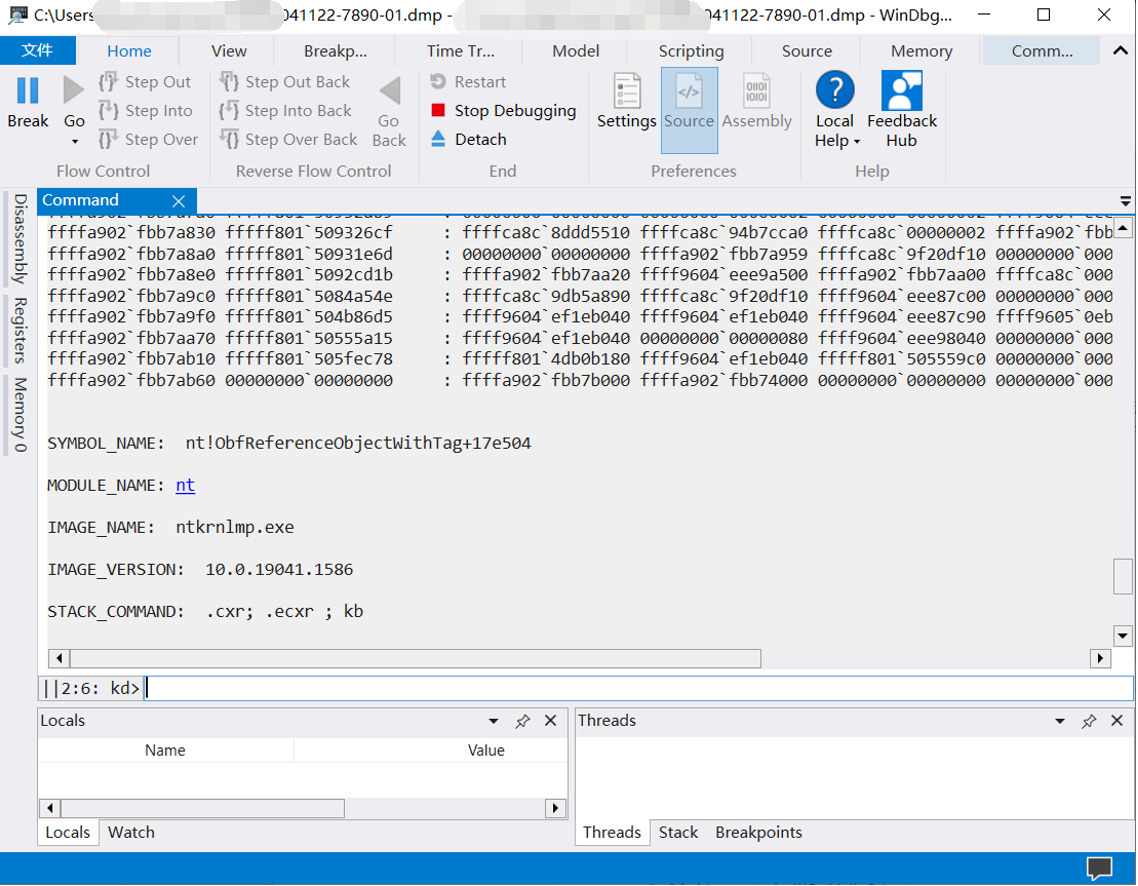Open the Locals panel dropdown menu
Viewport: 1138px width, 886px height.
pos(492,720)
